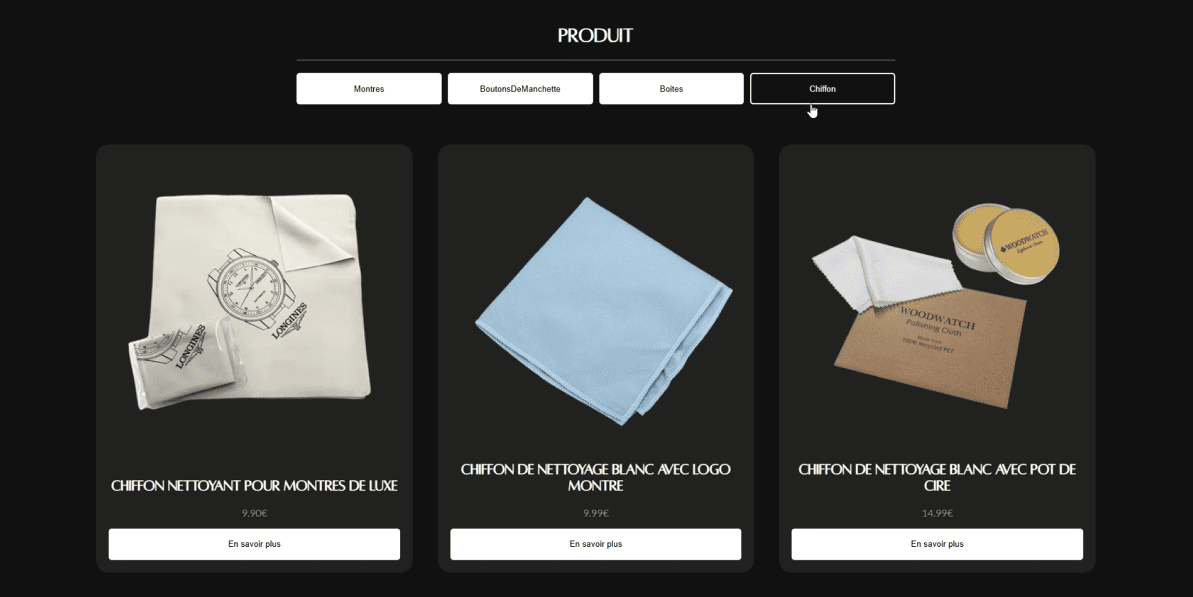Open details for Chiffon nettoyant pour montres de luxe

click(x=254, y=545)
